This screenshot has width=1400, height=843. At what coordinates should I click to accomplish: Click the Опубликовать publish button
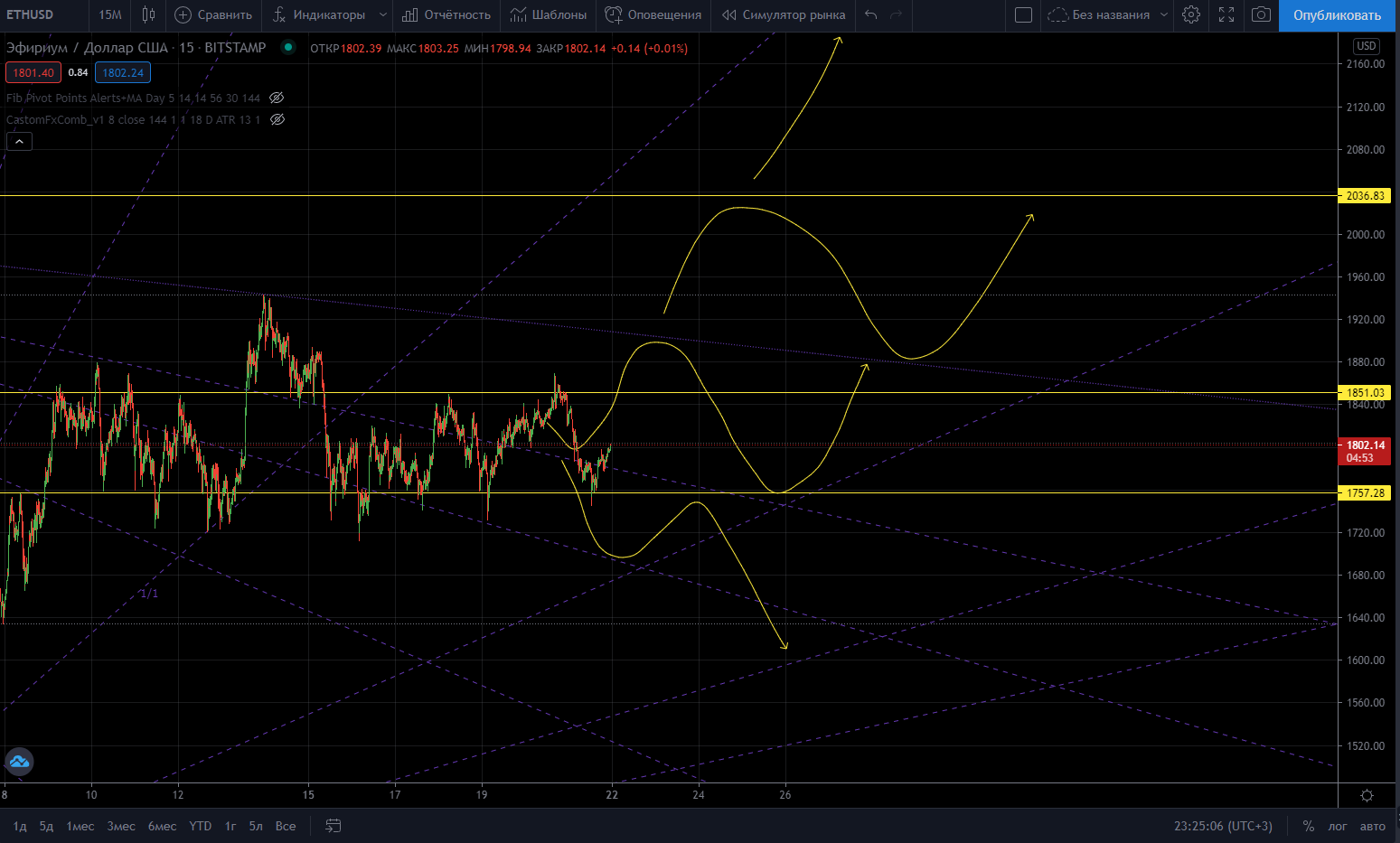(x=1337, y=15)
